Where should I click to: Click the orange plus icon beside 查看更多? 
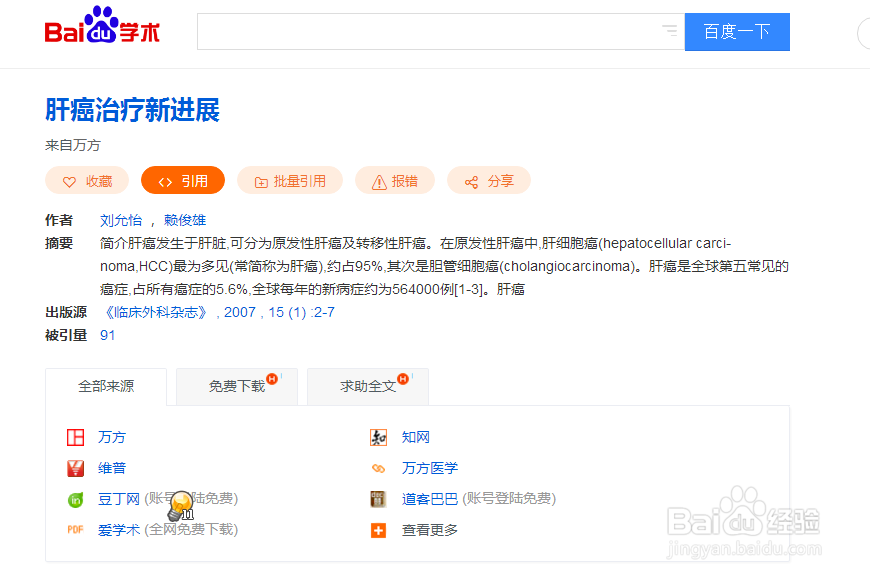[x=378, y=531]
